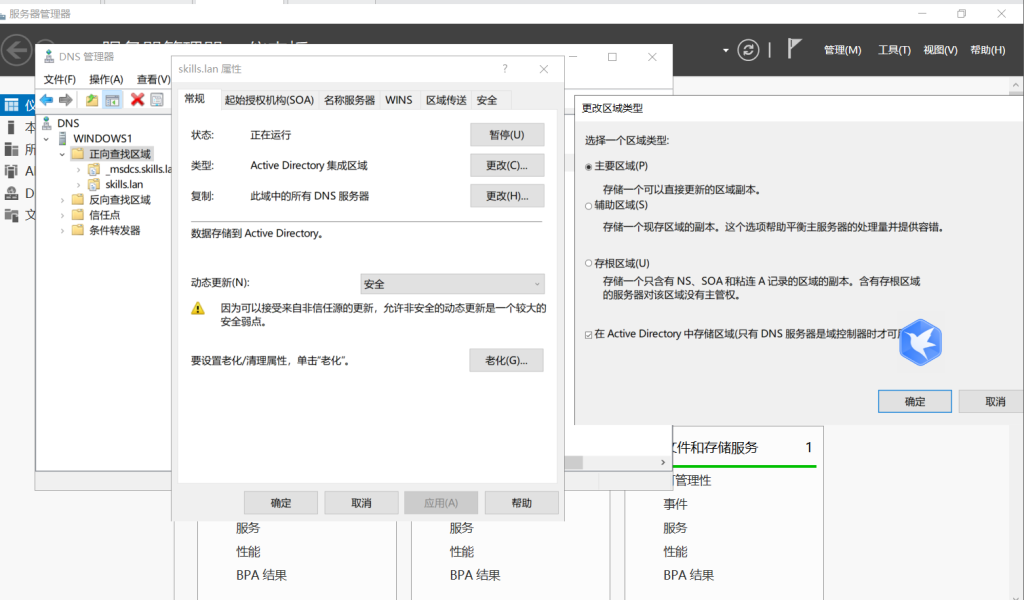Viewport: 1024px width, 600px height.
Task: Click the 老化(G)... button
Action: point(506,360)
